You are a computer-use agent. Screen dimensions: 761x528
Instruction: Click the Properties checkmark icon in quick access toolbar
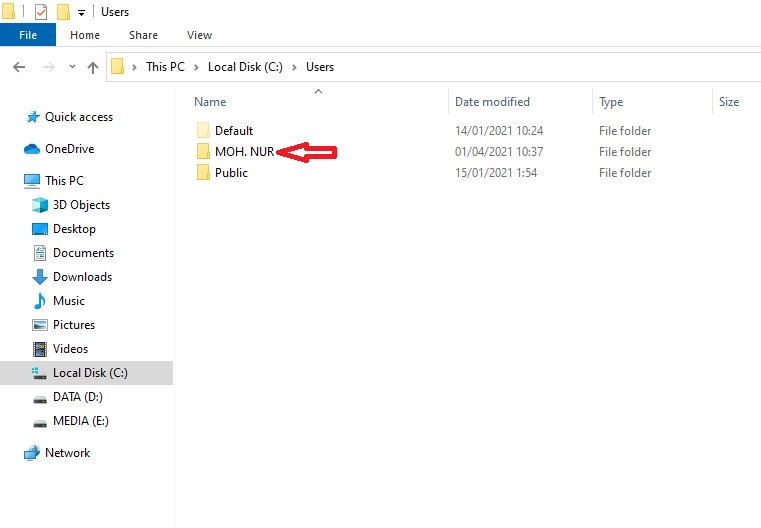click(x=41, y=12)
